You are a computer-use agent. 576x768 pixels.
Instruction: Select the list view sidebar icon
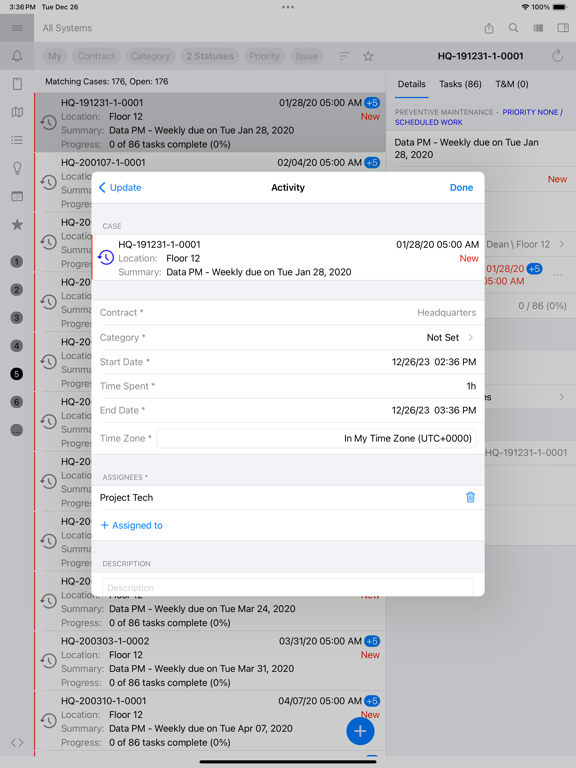click(17, 140)
